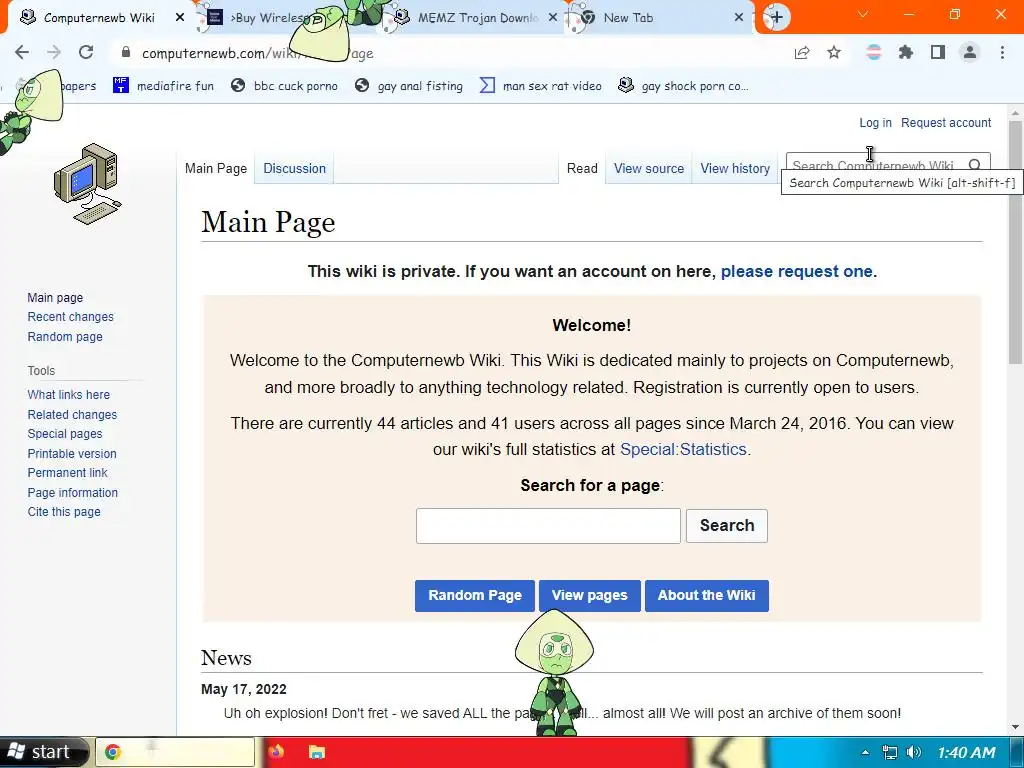
Task: Click the magnifier icon in wiki search
Action: coord(975,165)
